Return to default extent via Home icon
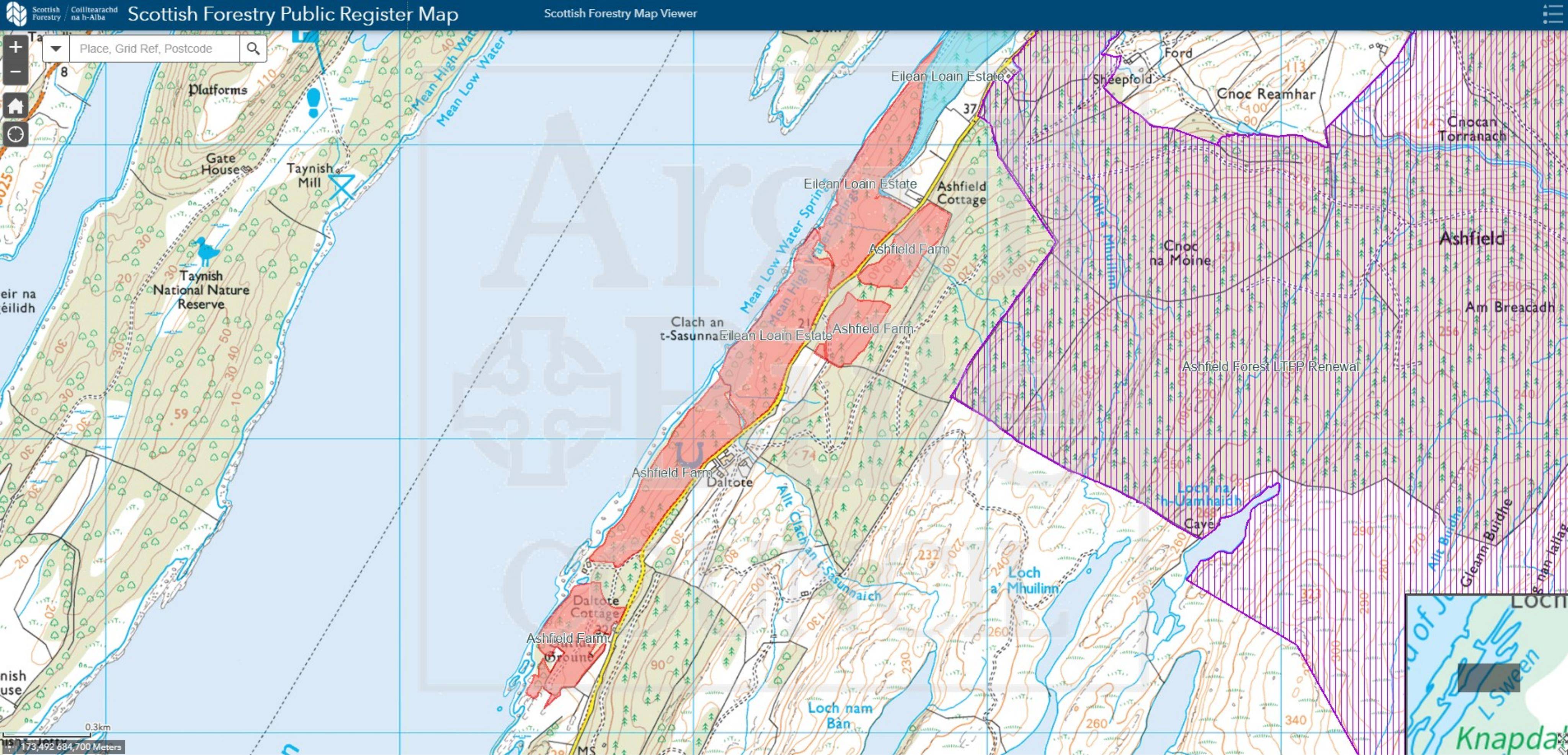1568x755 pixels. pos(15,106)
